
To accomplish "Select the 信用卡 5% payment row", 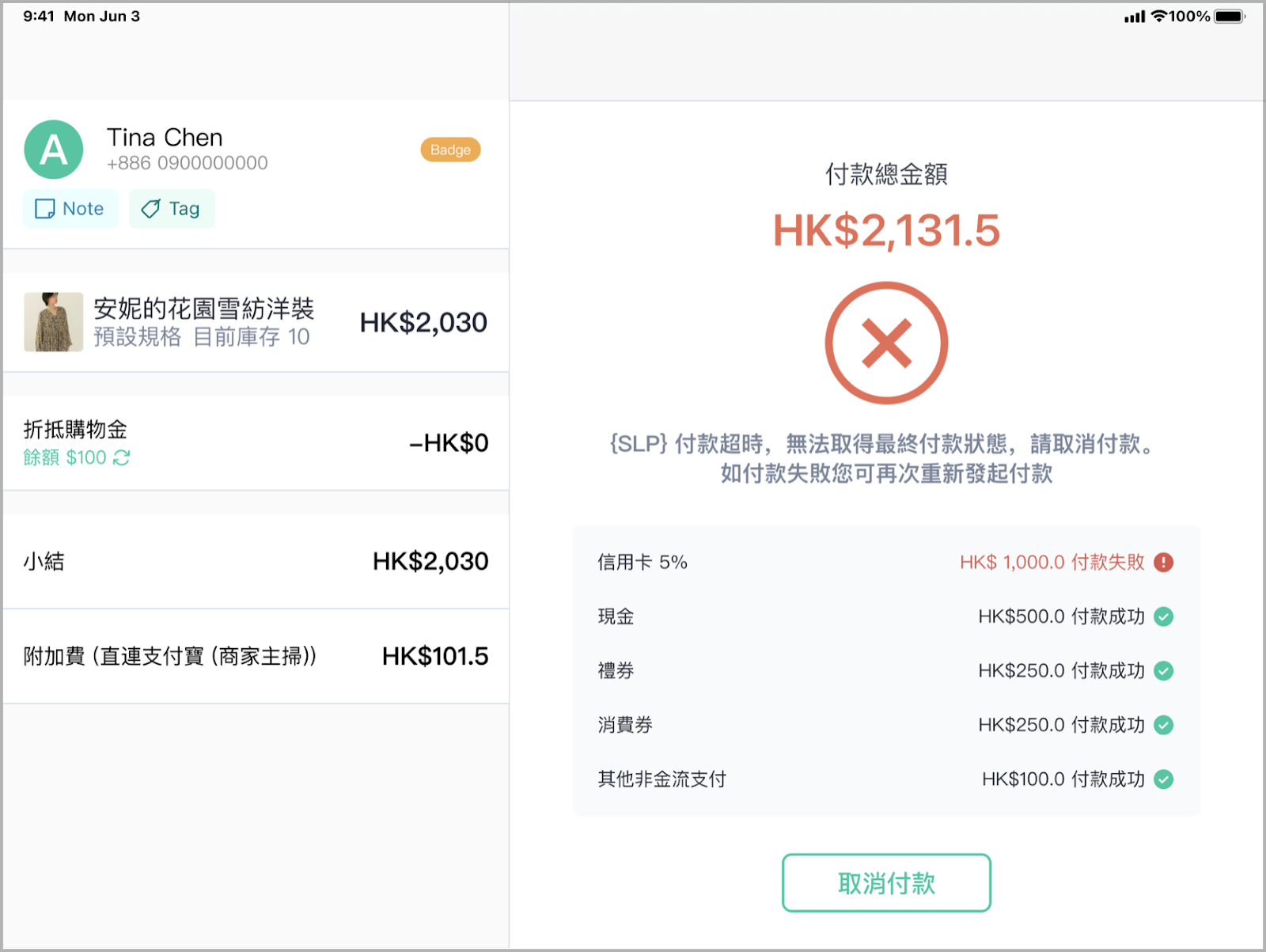I will 886,563.
